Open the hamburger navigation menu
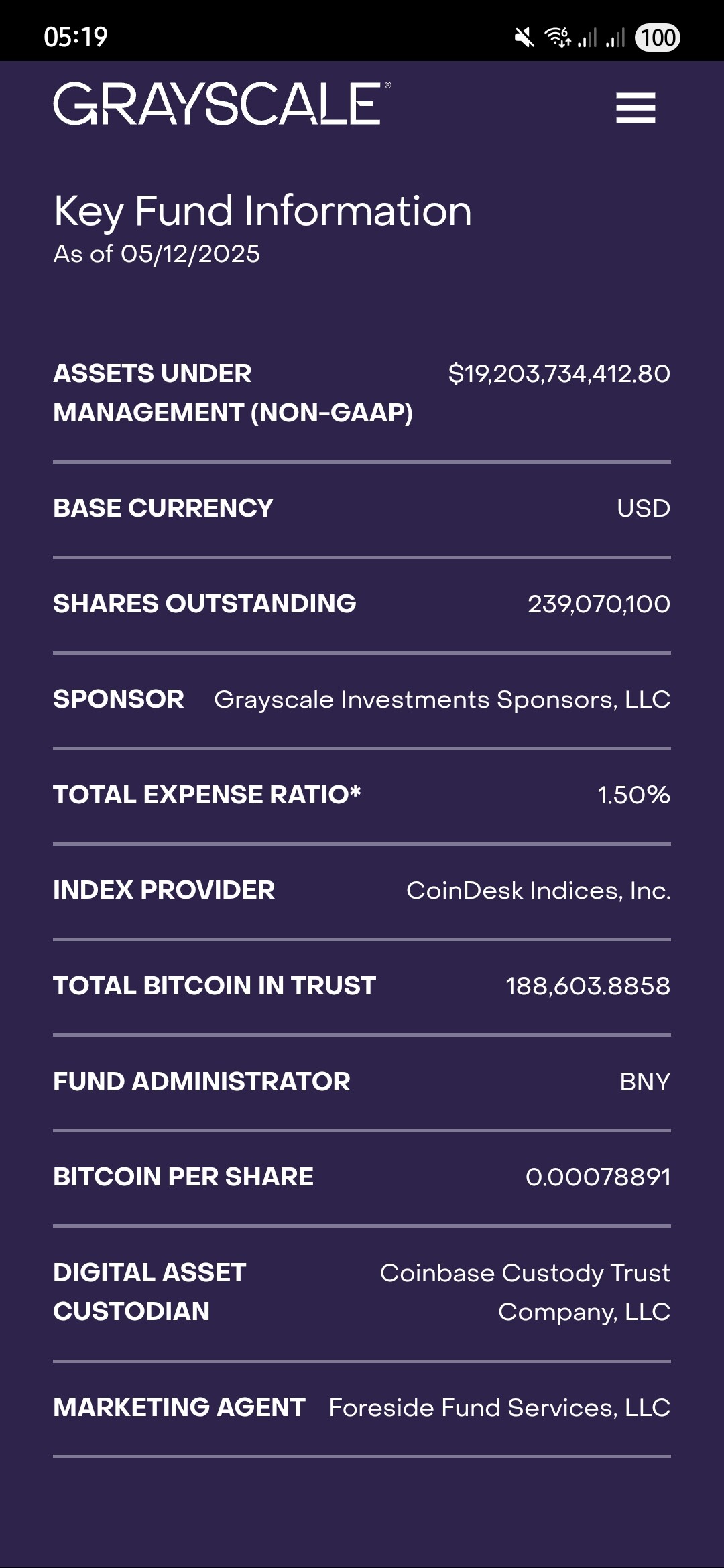The height and width of the screenshot is (1568, 724). click(636, 108)
